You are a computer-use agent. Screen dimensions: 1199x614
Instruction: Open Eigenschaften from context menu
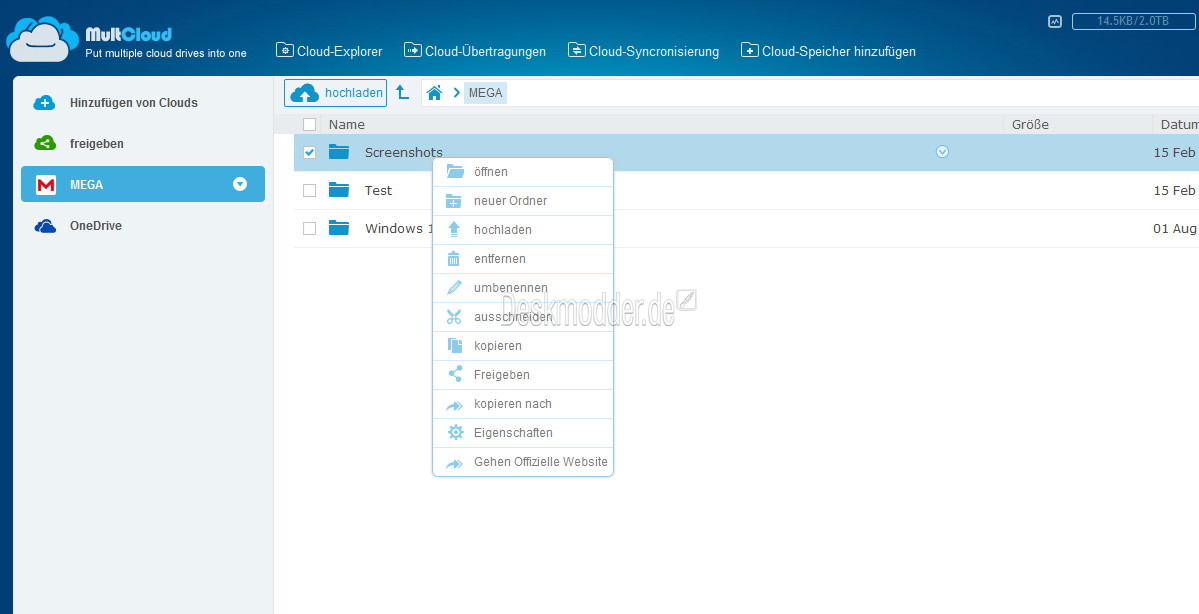523,433
